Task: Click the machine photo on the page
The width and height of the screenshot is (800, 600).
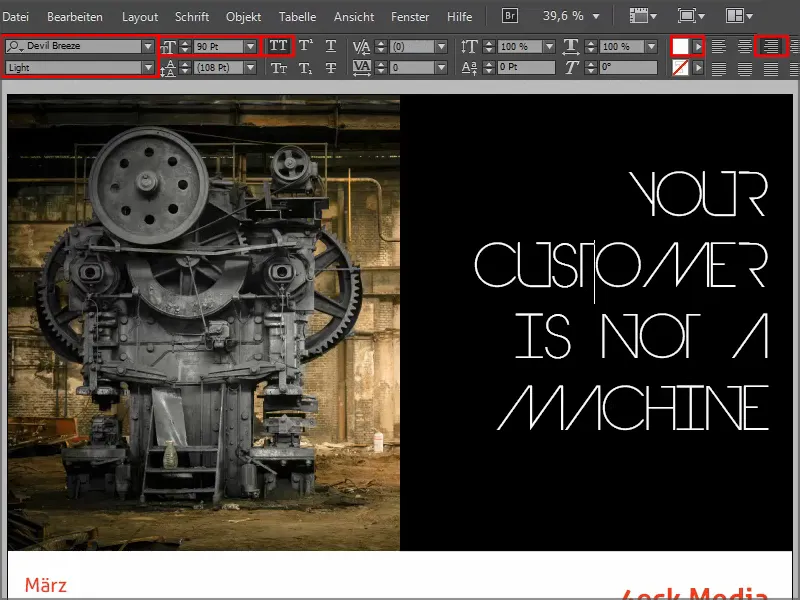Action: 204,322
